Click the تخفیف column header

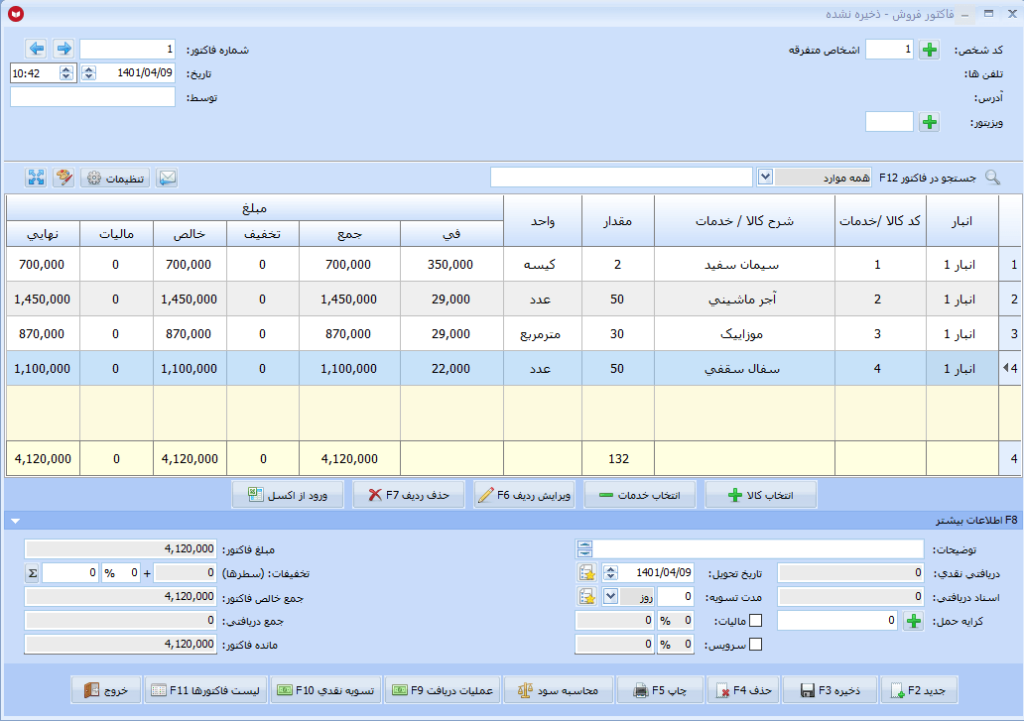pos(263,234)
